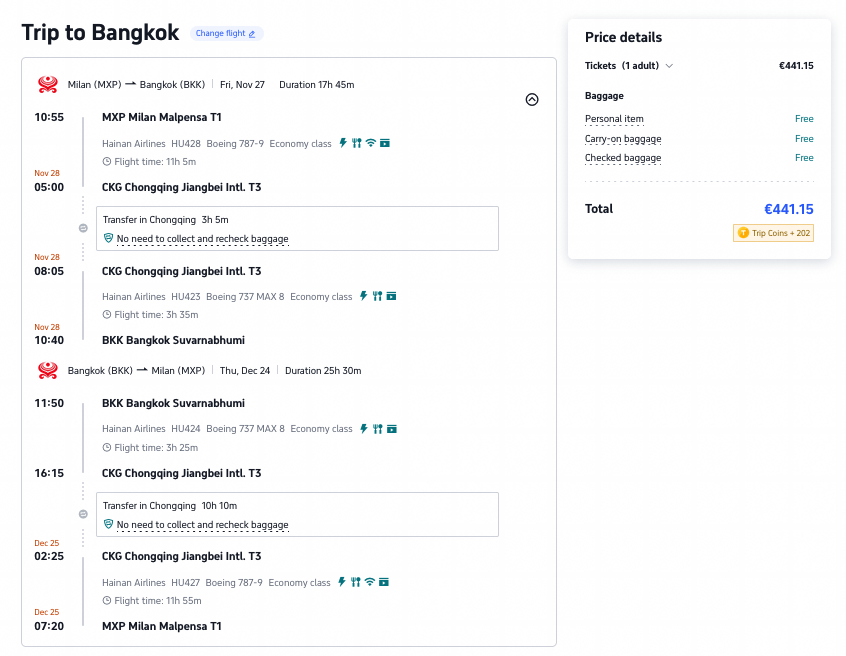The width and height of the screenshot is (846, 656).
Task: Click the Trip Coins + 202 badge
Action: click(x=773, y=233)
